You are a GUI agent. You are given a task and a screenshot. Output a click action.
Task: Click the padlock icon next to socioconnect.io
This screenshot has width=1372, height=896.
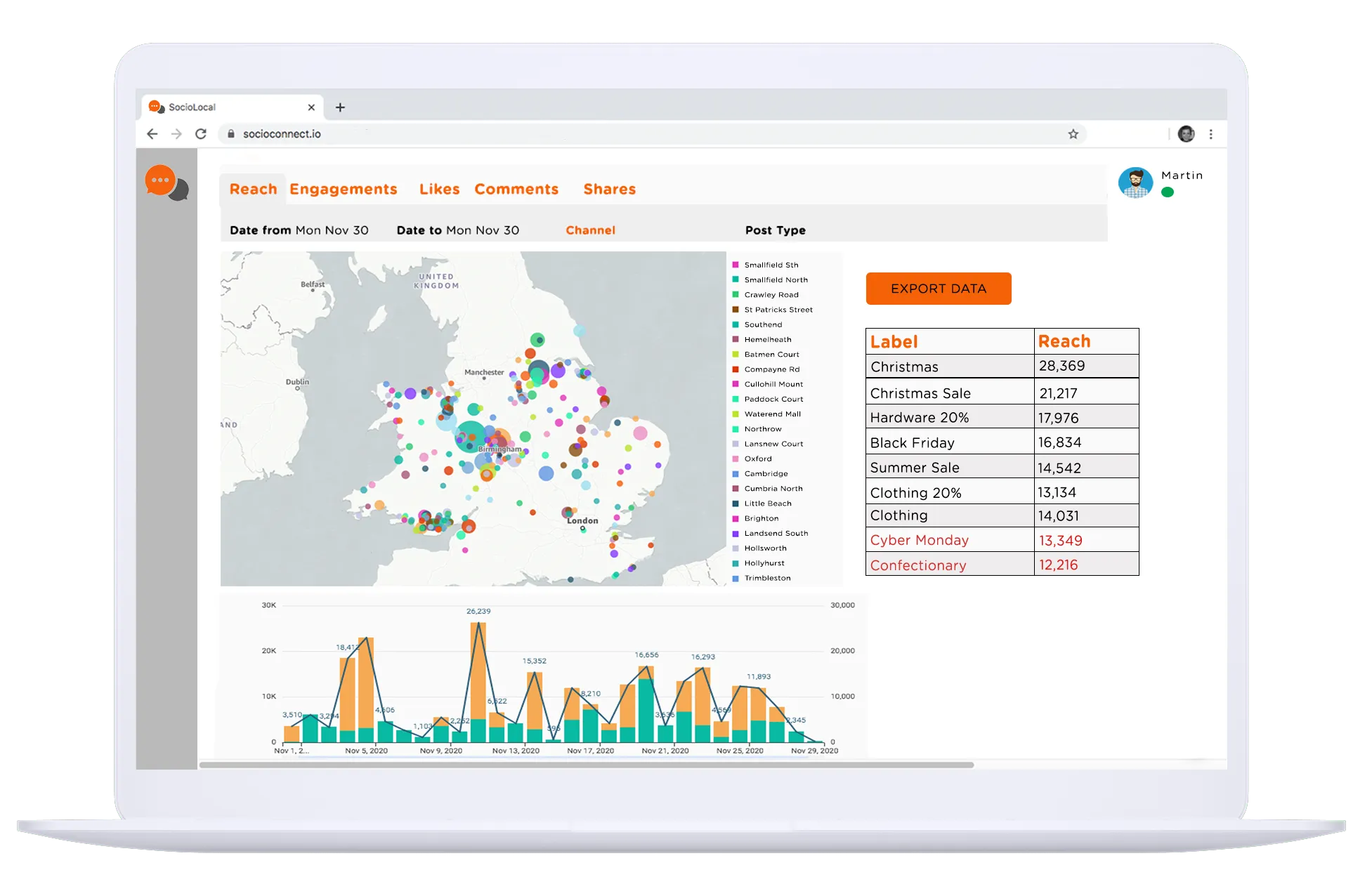coord(232,133)
